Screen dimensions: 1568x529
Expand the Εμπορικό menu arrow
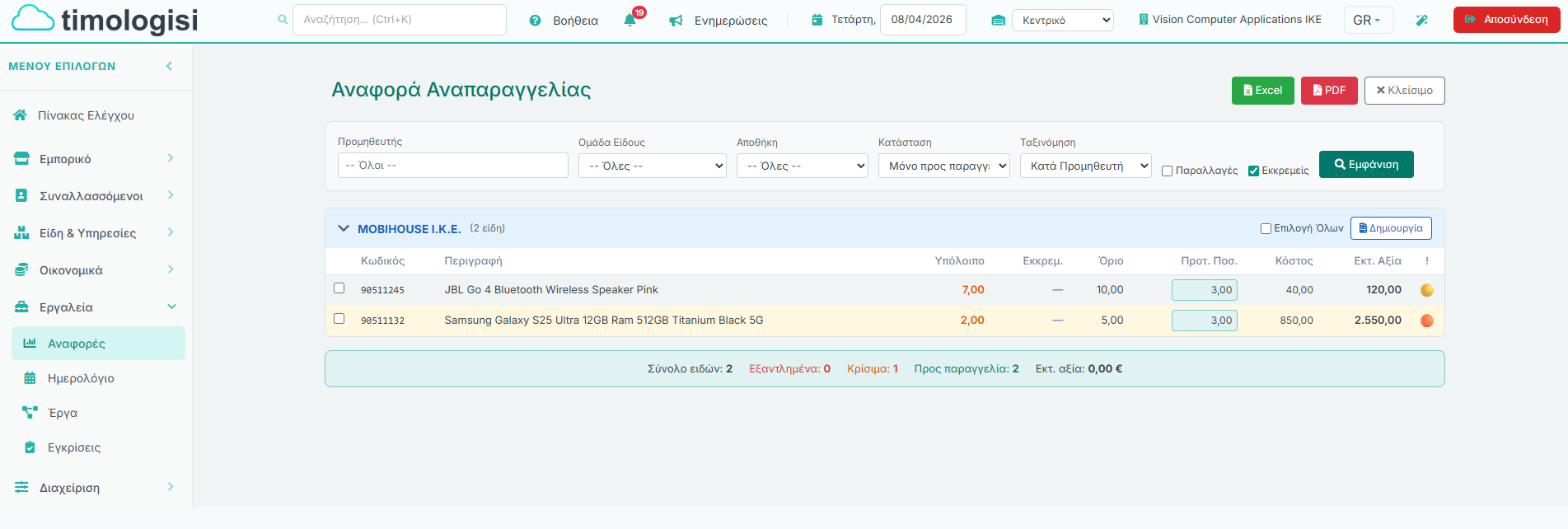[171, 158]
